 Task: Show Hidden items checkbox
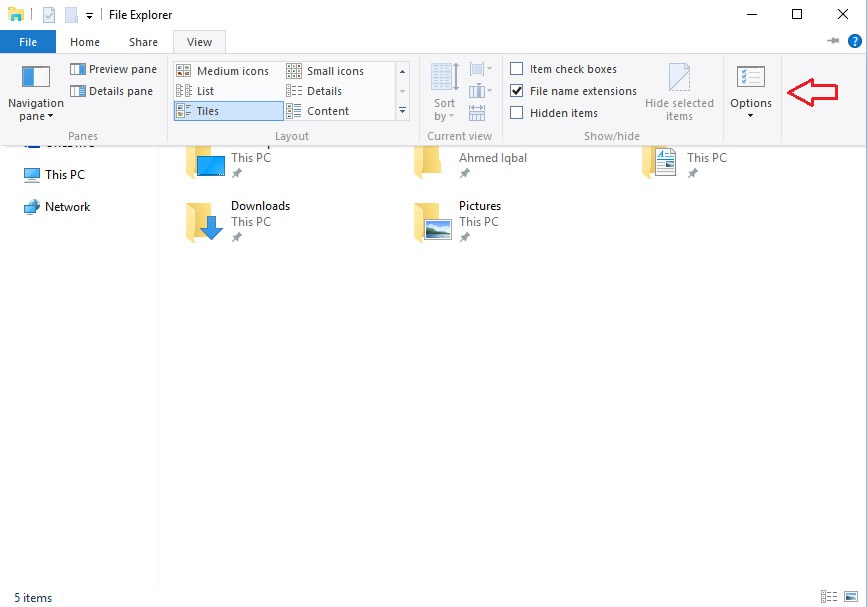click(517, 113)
